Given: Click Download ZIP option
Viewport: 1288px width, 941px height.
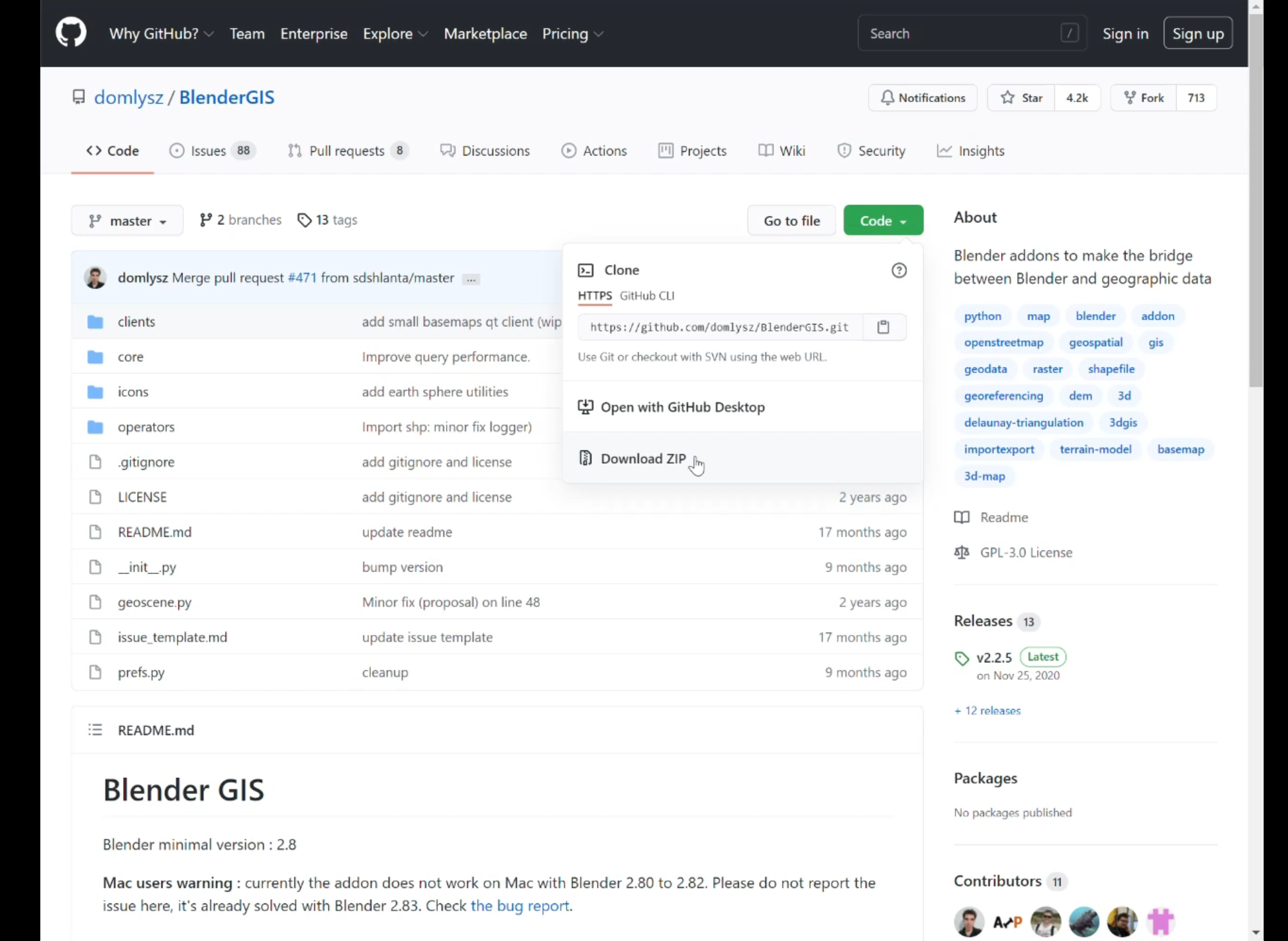Looking at the screenshot, I should [x=643, y=459].
